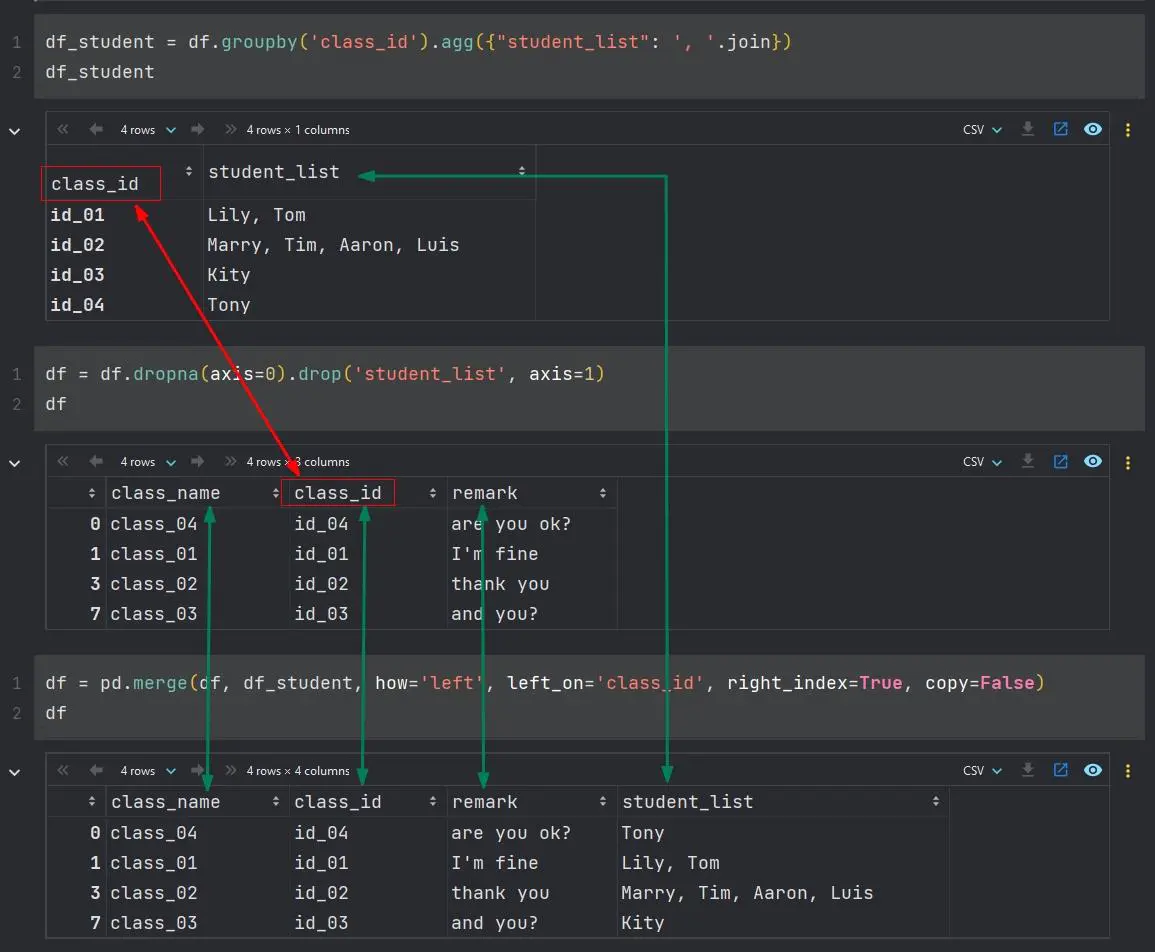Screen dimensions: 1155x952
Task: Jump to last page in merged table
Action: click(x=231, y=770)
